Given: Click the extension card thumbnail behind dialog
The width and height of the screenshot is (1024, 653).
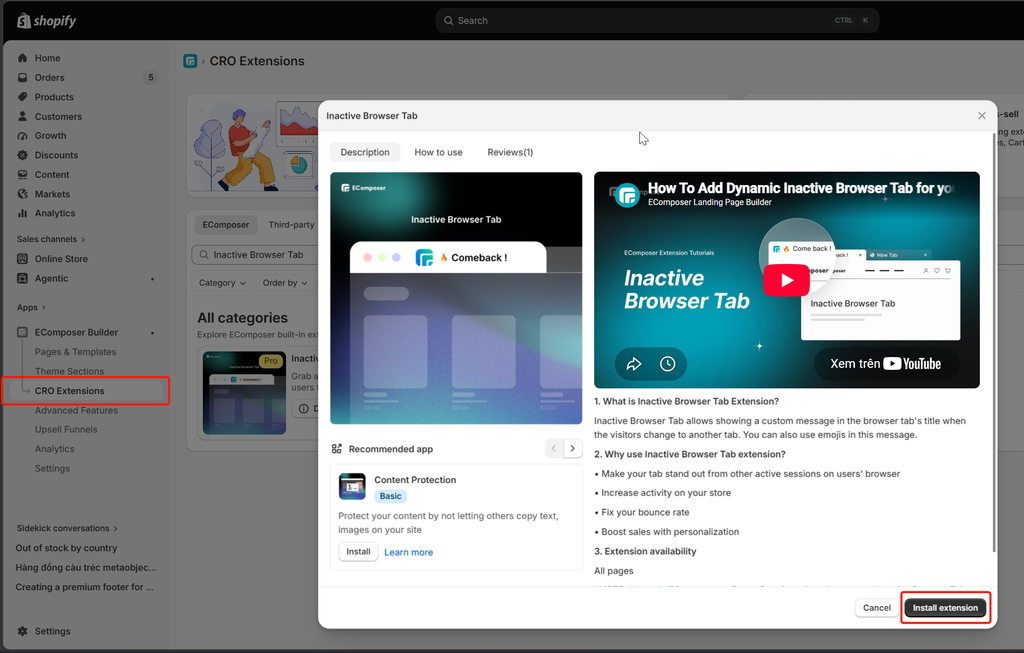Looking at the screenshot, I should [244, 393].
